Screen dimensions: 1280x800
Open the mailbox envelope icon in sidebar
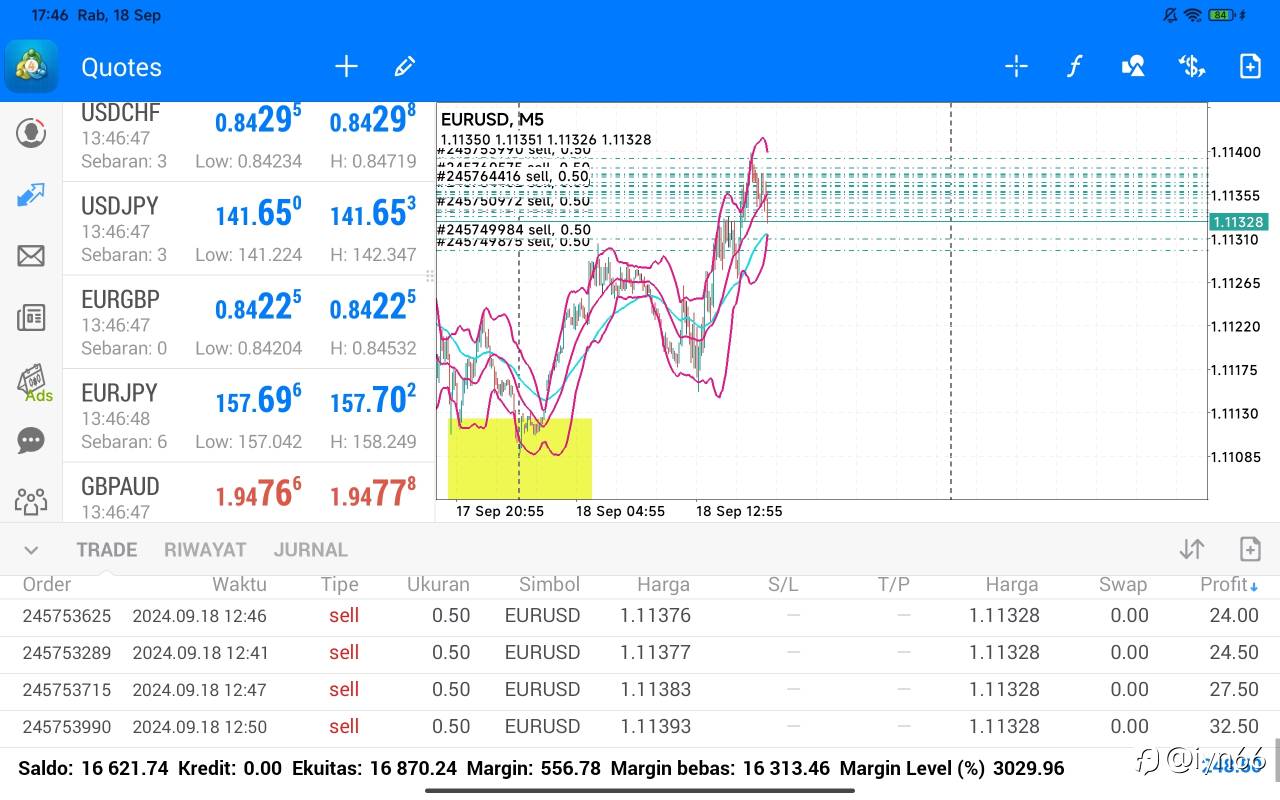tap(31, 256)
